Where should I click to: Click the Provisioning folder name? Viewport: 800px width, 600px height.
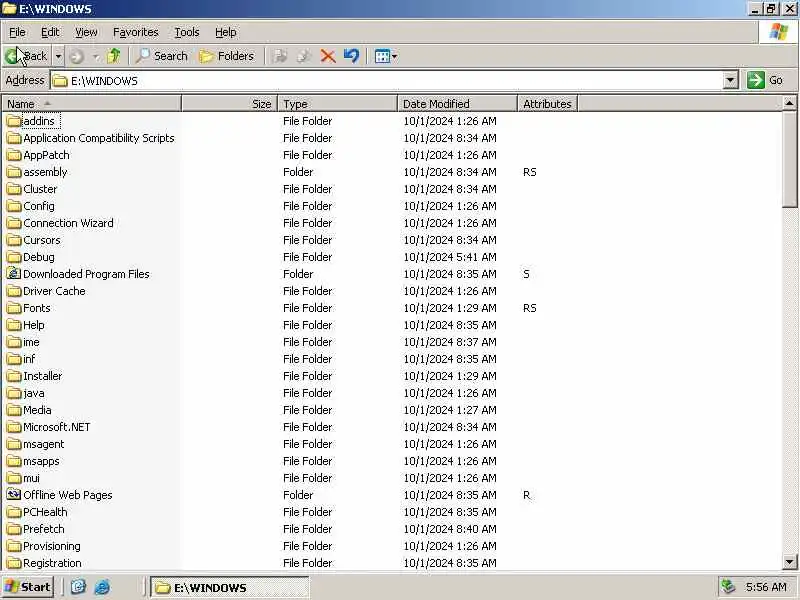tap(52, 546)
